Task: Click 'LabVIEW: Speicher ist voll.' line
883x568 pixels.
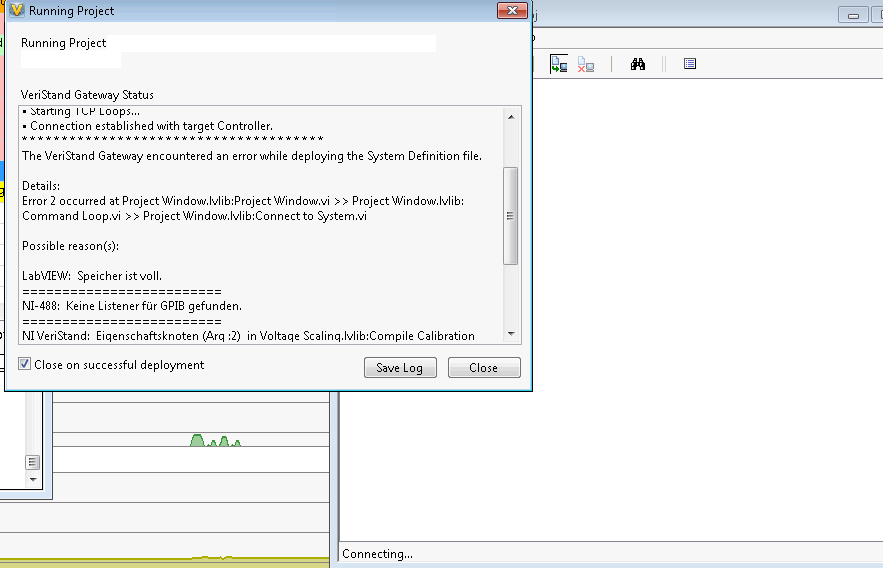Action: (92, 276)
